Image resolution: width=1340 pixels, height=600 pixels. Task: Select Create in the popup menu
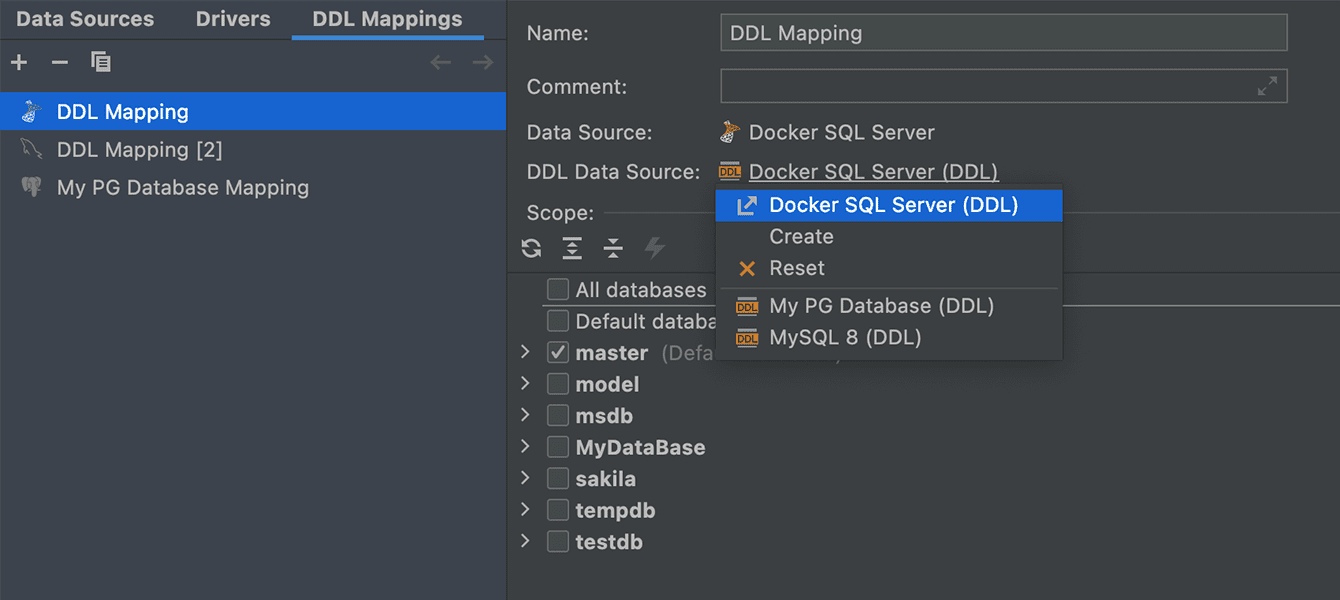[x=889, y=237]
